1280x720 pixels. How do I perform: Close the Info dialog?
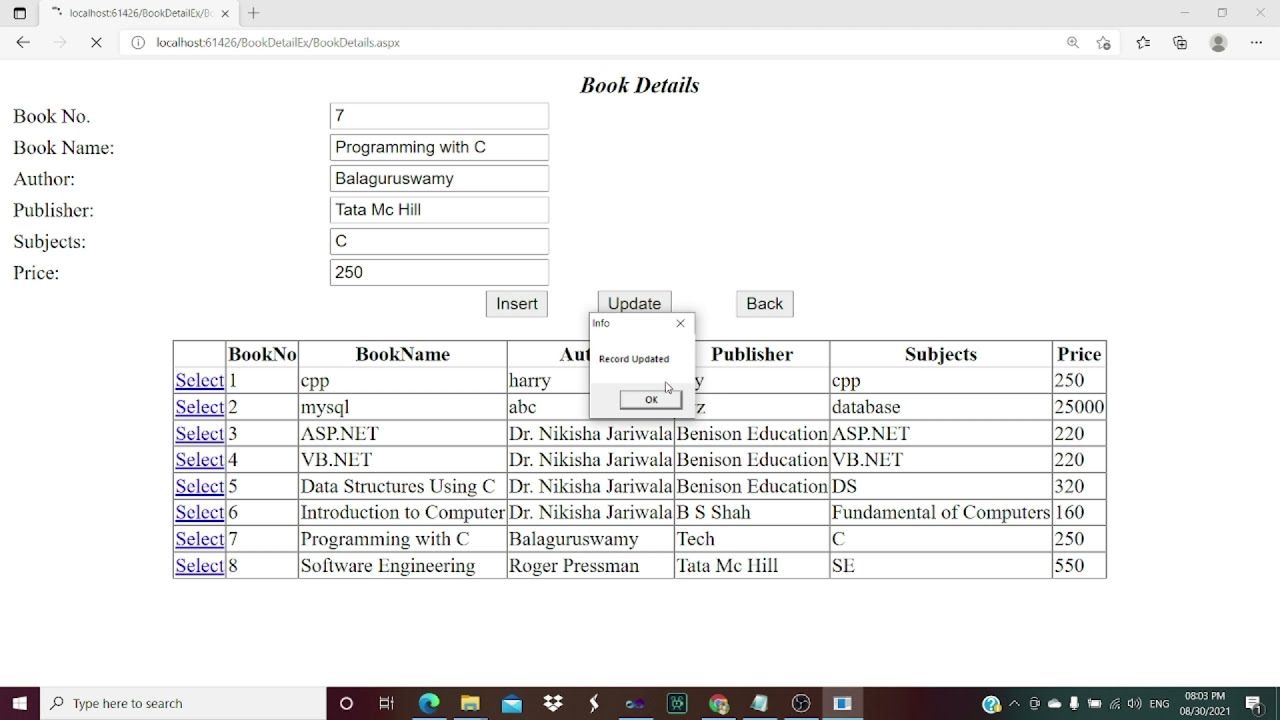pos(681,323)
